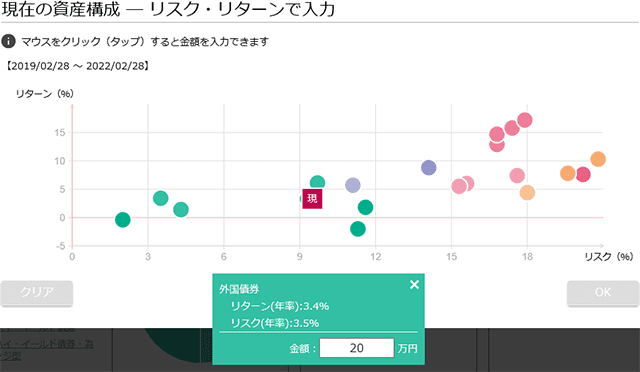Click the orange dot at return 10
Screen dimensions: 640x372
coord(598,159)
